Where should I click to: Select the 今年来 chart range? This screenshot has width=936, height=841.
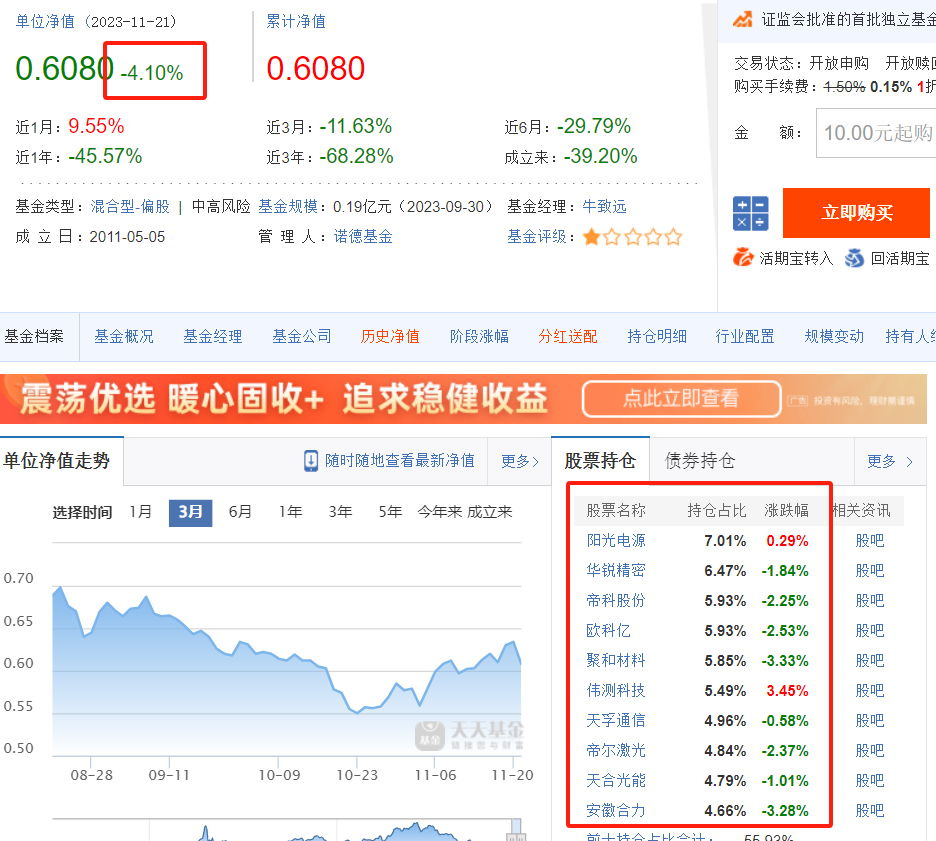click(x=440, y=512)
